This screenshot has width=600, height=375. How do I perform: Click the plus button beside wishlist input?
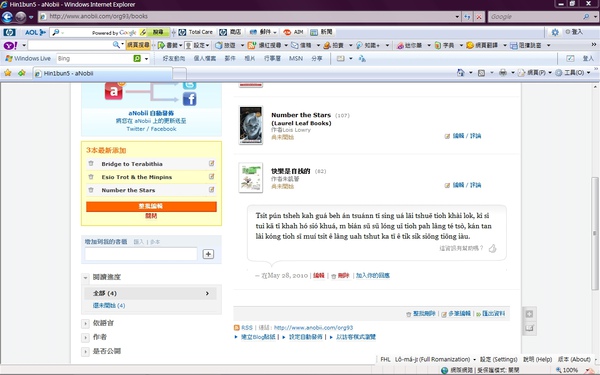tap(208, 254)
